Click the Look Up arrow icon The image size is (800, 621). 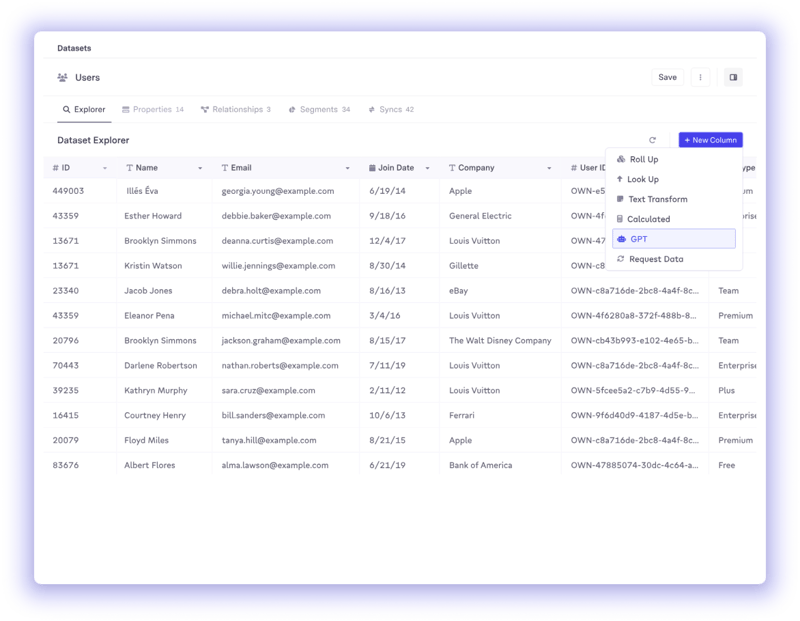coord(620,179)
